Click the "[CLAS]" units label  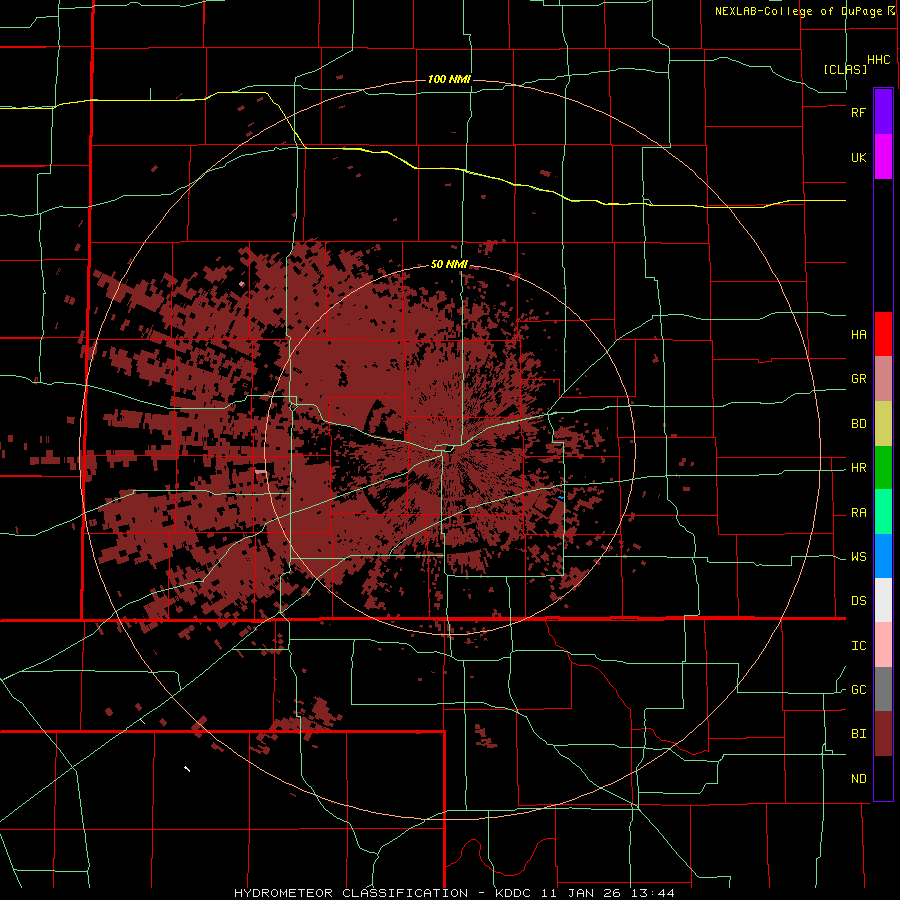pyautogui.click(x=845, y=69)
